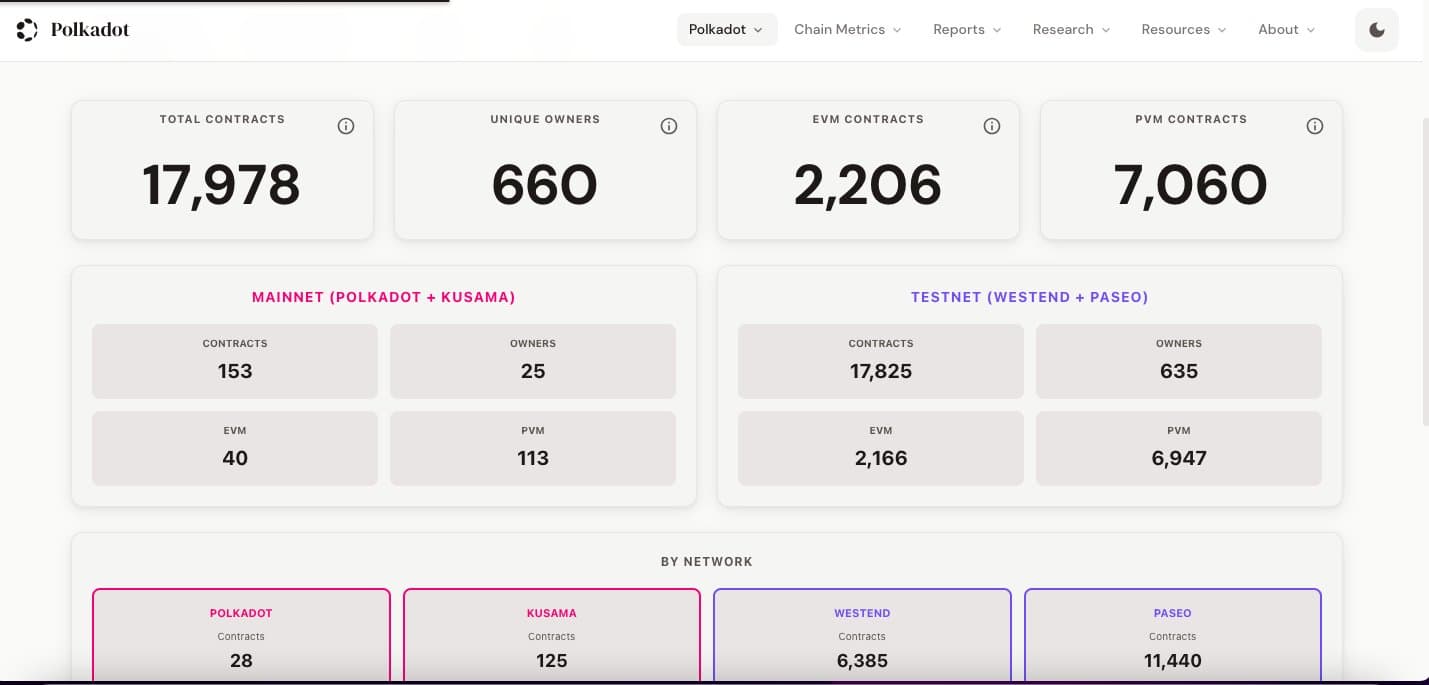Open the Total Contracts info tooltip icon
Screen dimensions: 1429x685
click(x=345, y=126)
